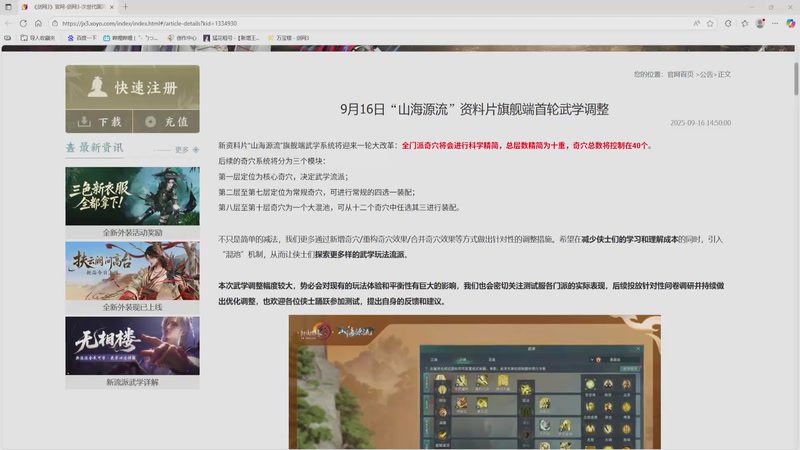The image size is (800, 450).
Task: Open the tab actions menu icon
Action: click(x=8, y=7)
